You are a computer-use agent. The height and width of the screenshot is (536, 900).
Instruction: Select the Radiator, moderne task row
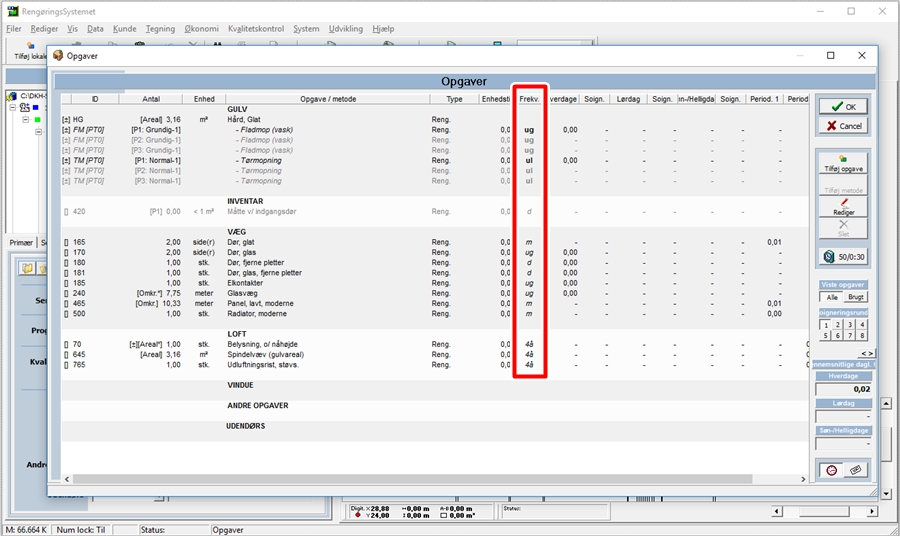435,314
